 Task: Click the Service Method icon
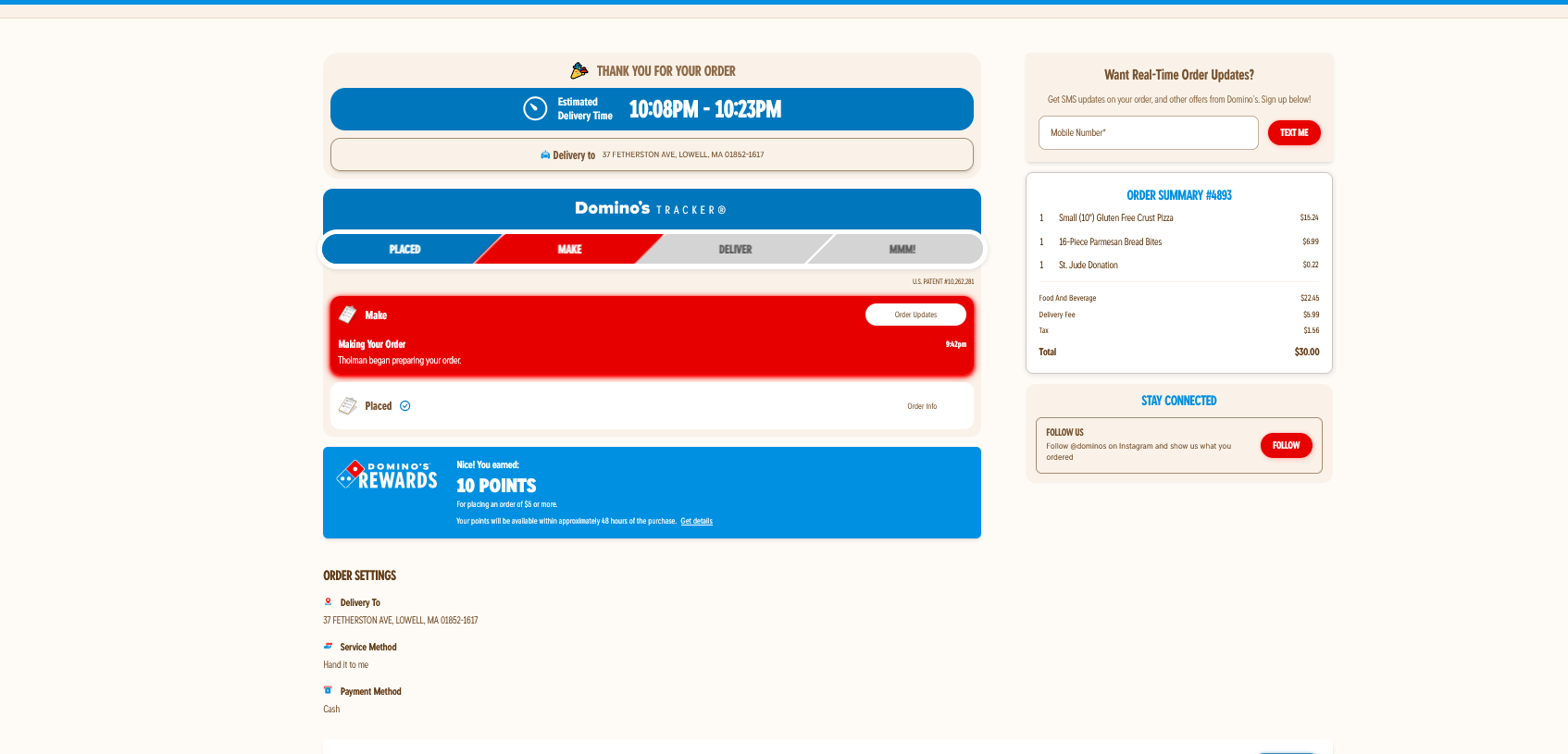328,647
